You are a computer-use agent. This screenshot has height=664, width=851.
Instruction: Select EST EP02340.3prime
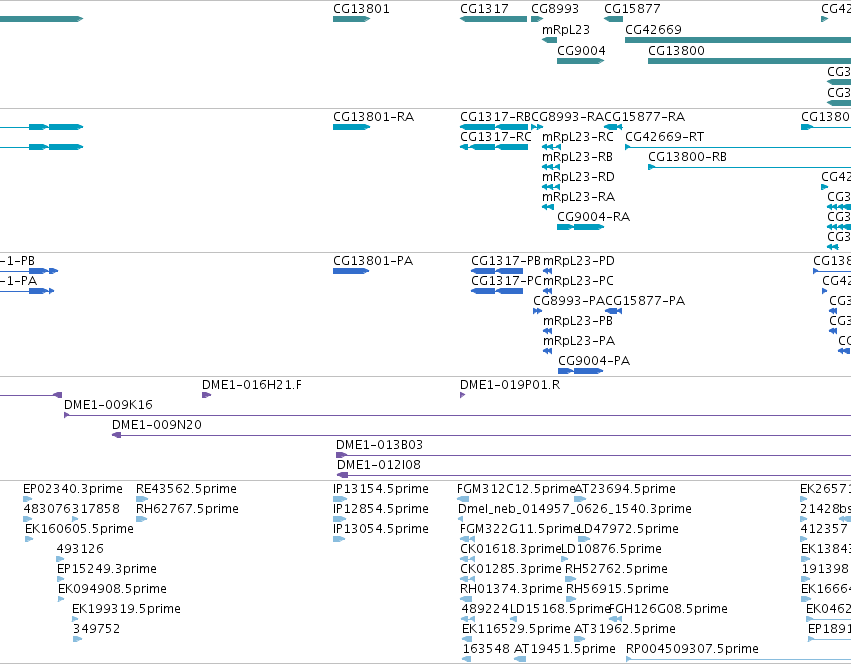[28, 499]
